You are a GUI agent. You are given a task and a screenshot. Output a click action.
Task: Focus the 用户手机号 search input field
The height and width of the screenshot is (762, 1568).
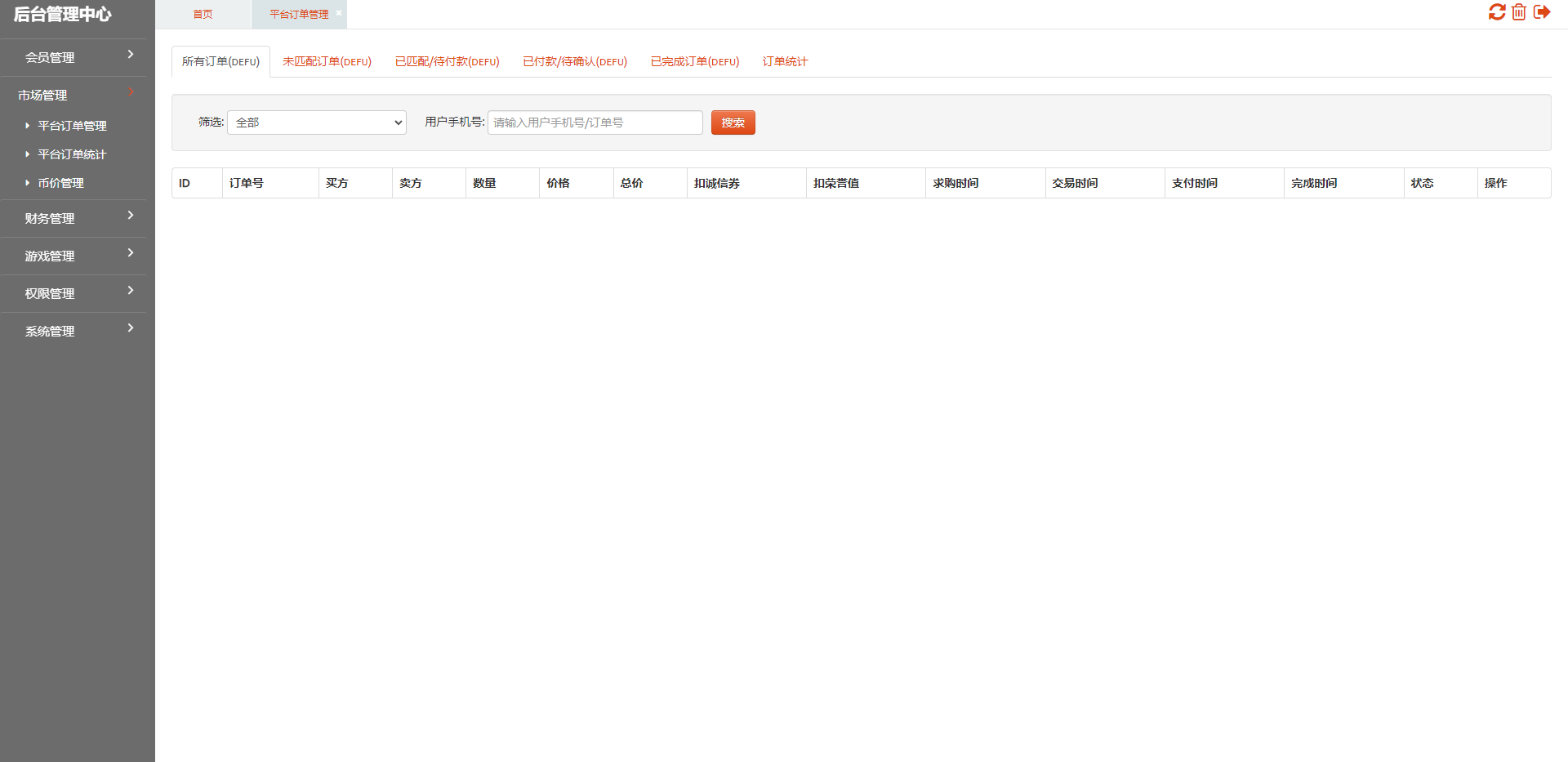pyautogui.click(x=595, y=123)
